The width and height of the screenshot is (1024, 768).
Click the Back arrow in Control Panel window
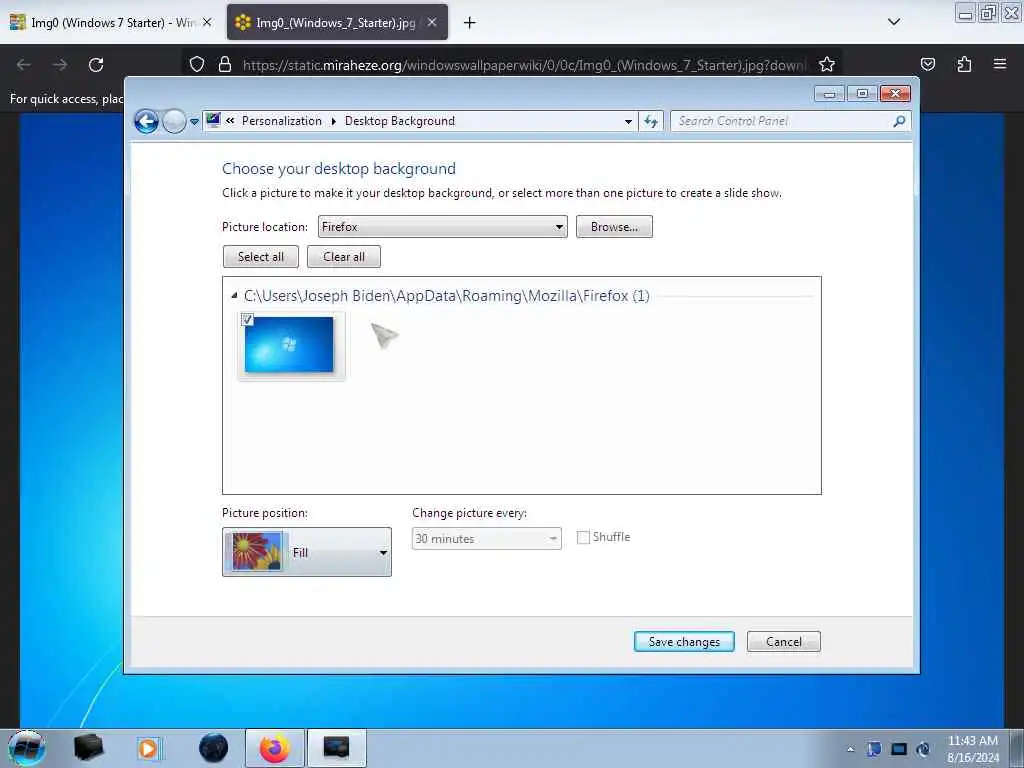tap(146, 121)
